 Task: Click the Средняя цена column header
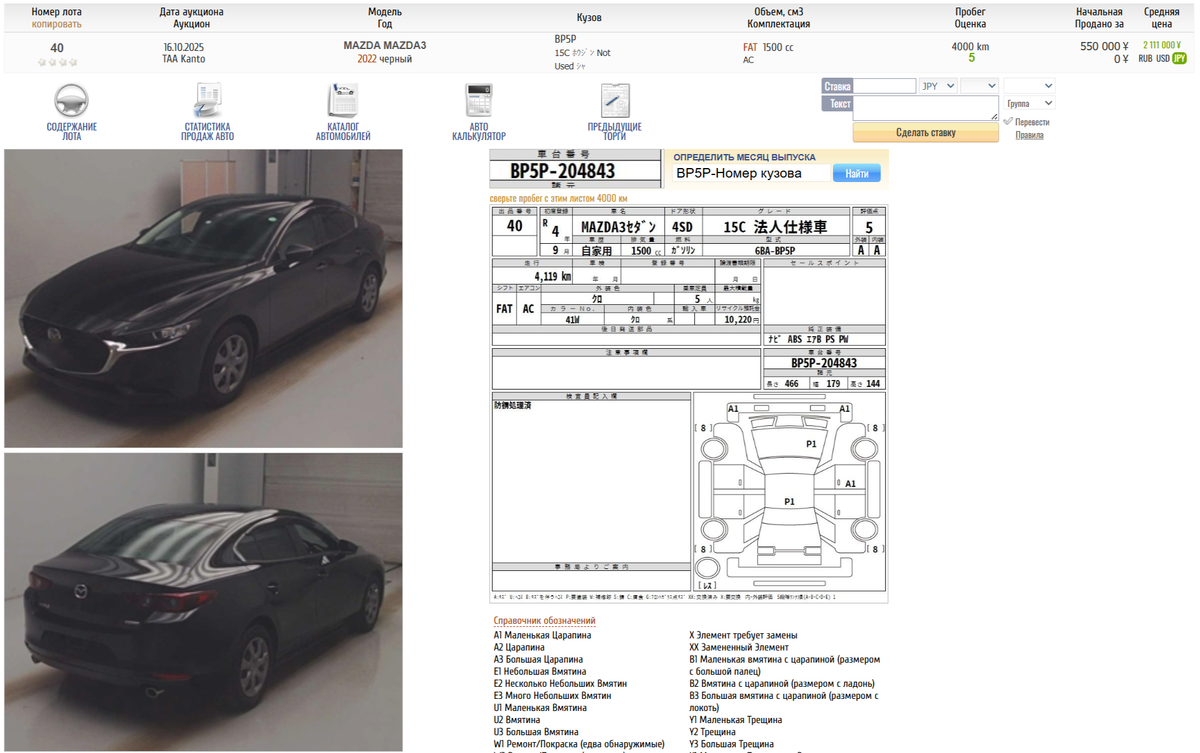click(x=1161, y=18)
